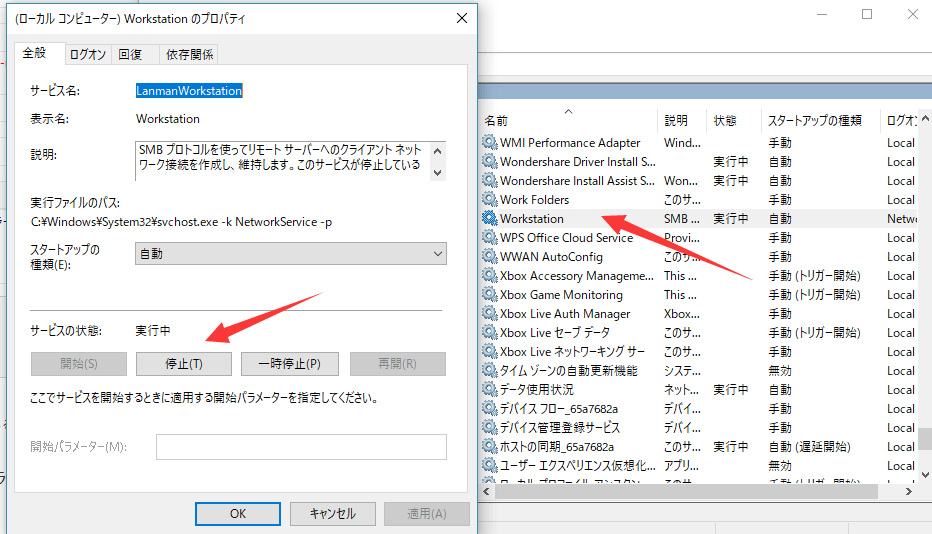
Task: Select the Workstation row name in services list
Action: [x=531, y=218]
